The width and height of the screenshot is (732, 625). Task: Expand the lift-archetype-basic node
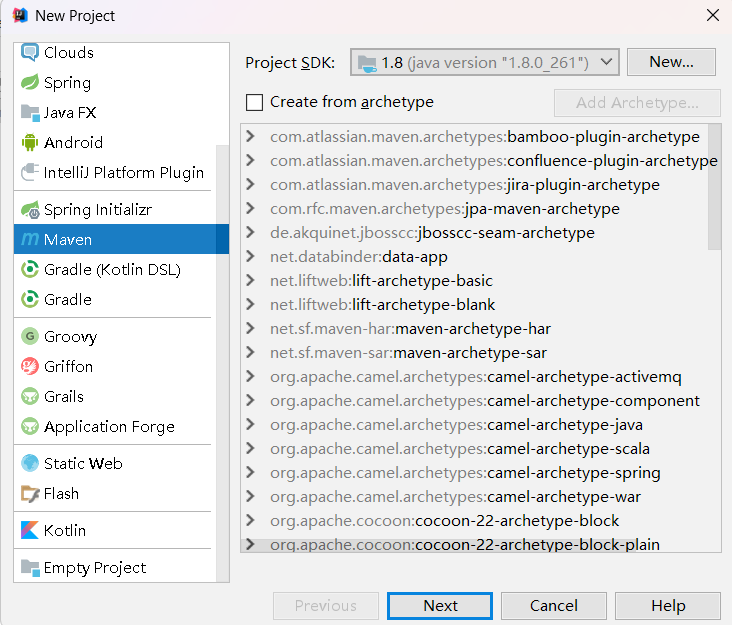pyautogui.click(x=251, y=280)
